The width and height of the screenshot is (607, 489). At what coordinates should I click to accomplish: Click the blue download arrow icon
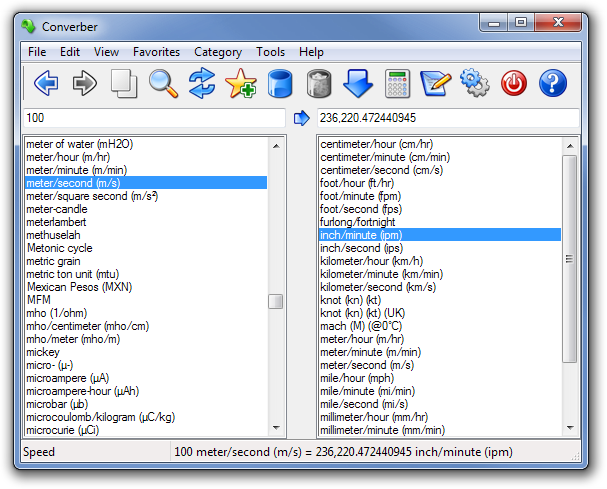click(x=358, y=83)
